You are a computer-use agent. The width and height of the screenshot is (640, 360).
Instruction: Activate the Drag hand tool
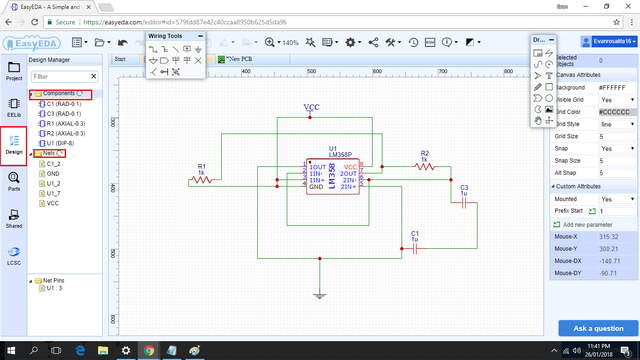tap(538, 121)
